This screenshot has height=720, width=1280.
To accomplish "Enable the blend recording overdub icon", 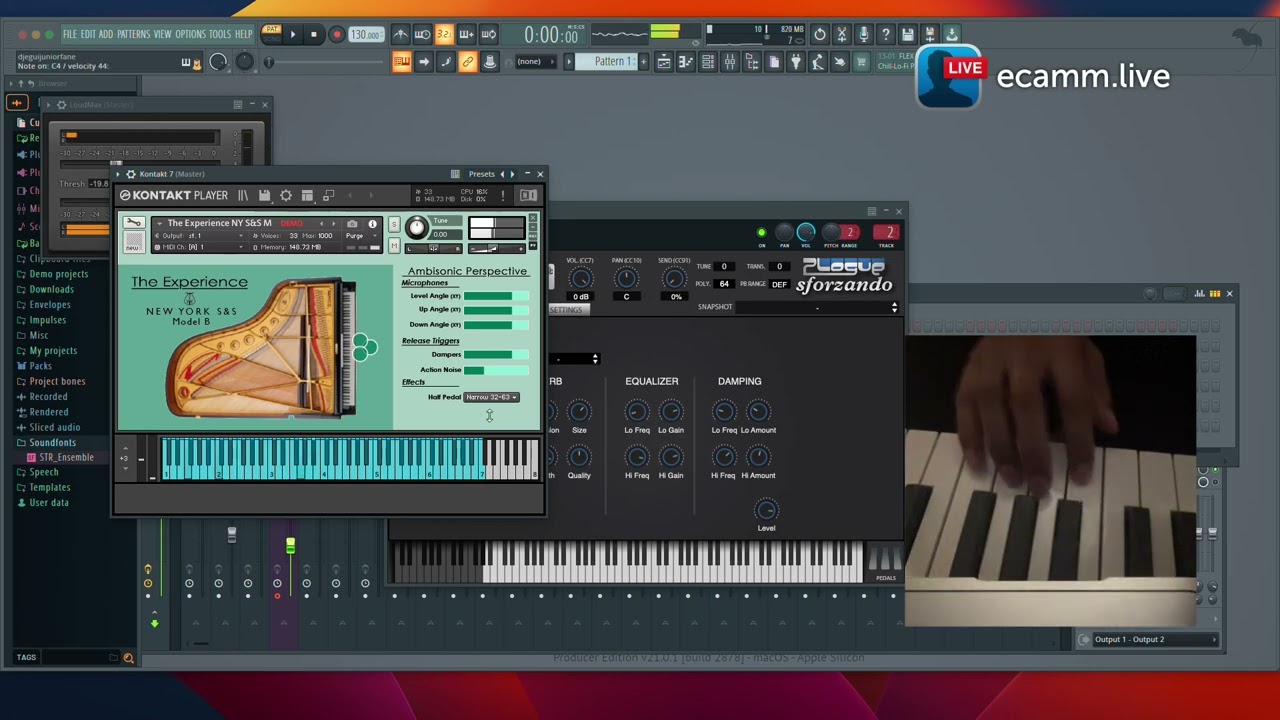I will [x=466, y=34].
